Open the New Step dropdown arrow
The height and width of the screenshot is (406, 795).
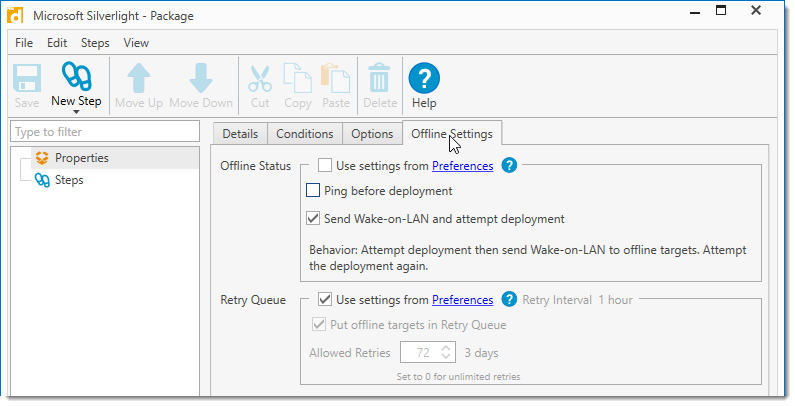tap(76, 112)
